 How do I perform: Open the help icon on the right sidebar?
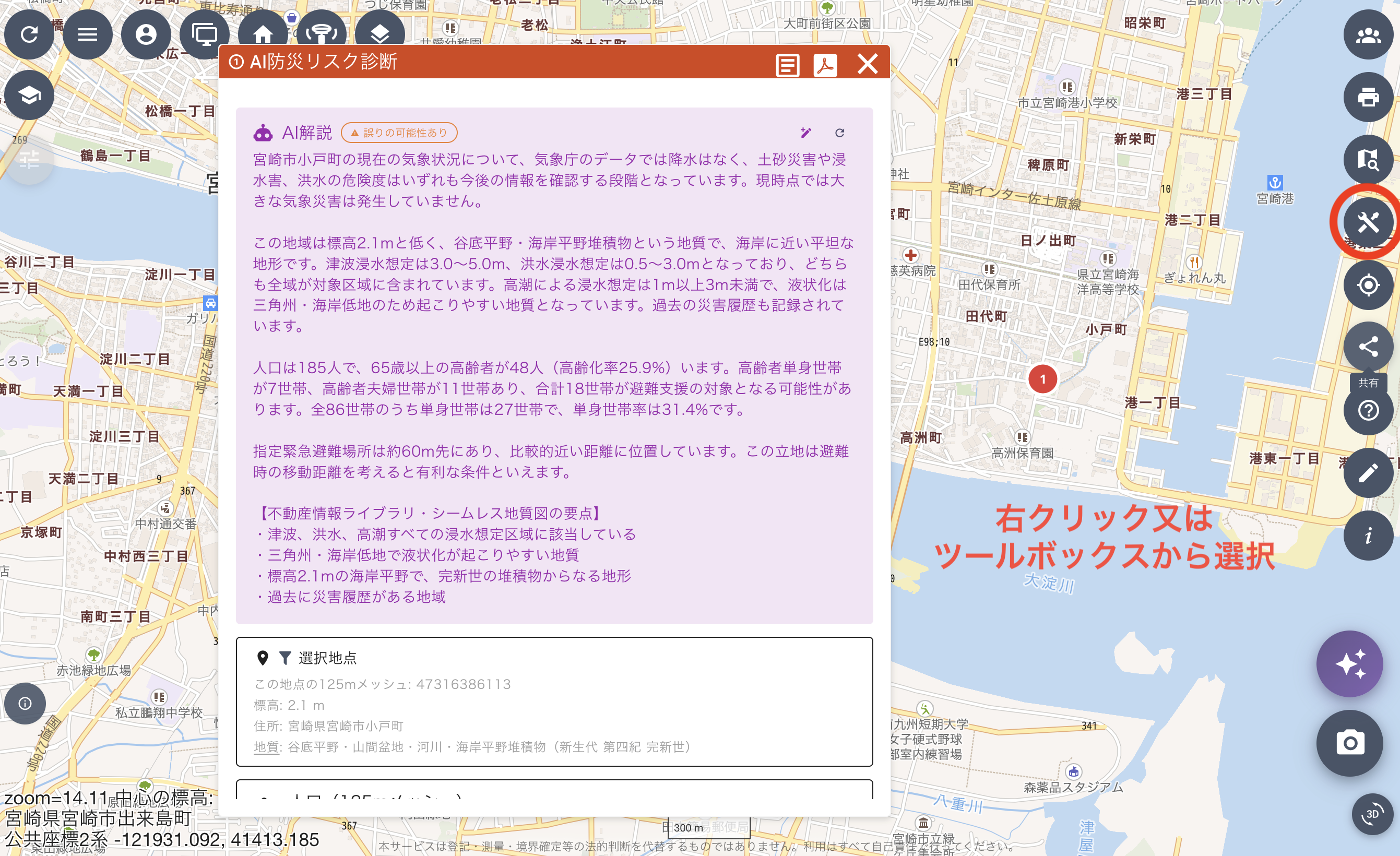click(x=1367, y=410)
